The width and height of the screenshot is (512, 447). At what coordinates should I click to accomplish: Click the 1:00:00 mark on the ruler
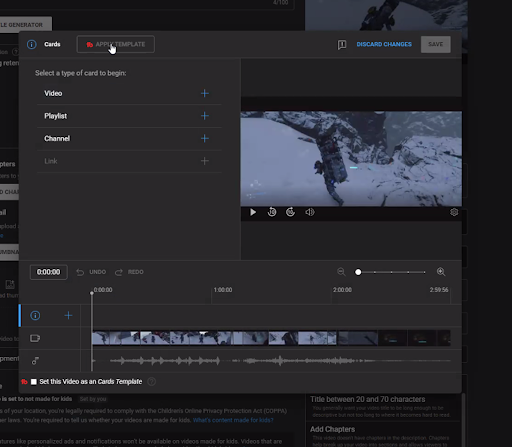pos(223,290)
